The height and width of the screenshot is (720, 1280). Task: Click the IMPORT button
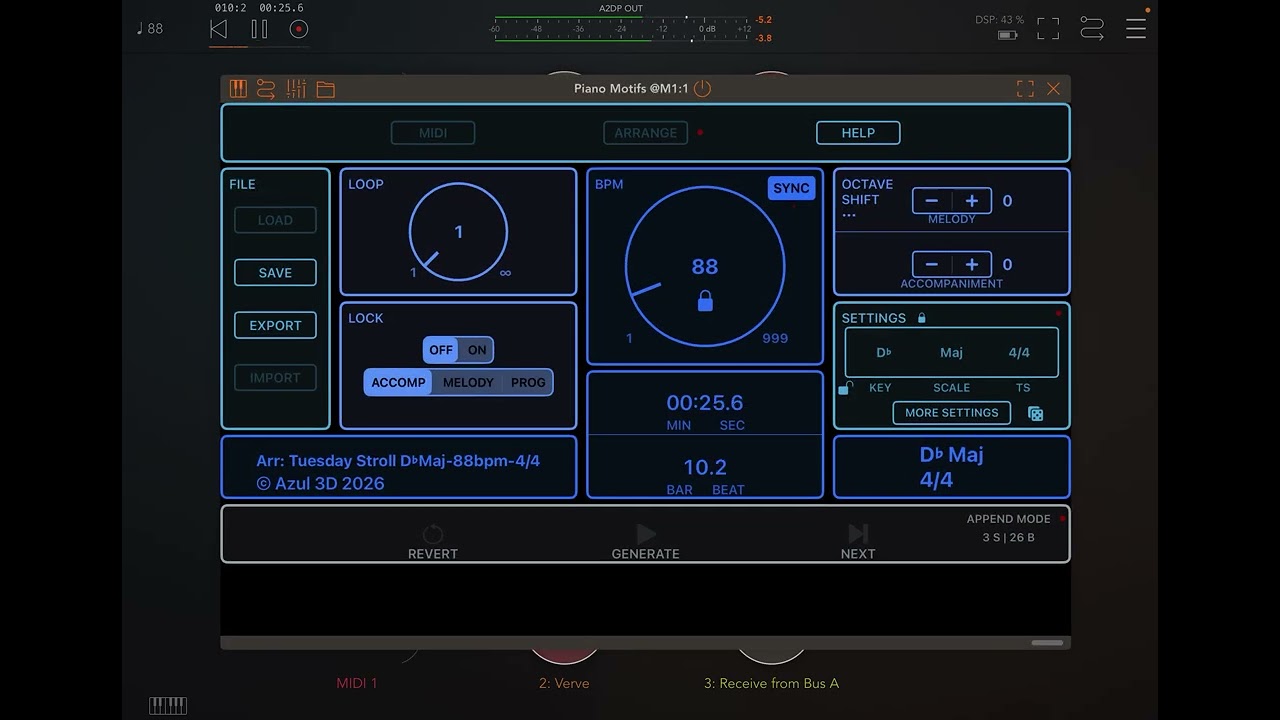(275, 378)
